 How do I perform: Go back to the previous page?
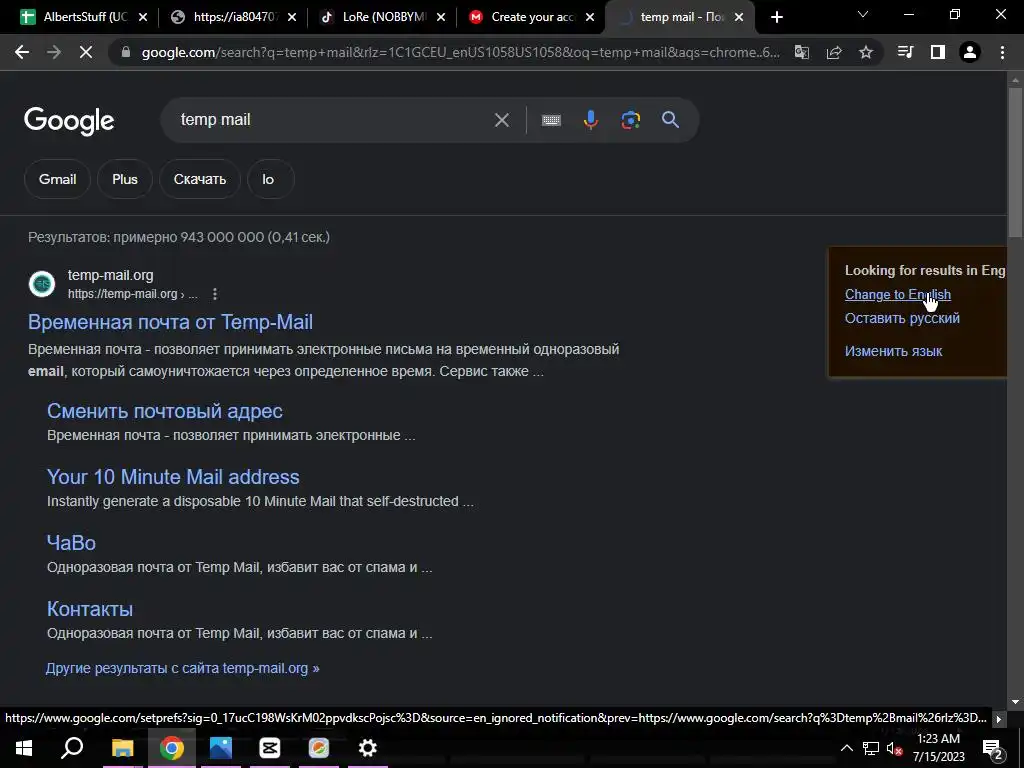22,52
